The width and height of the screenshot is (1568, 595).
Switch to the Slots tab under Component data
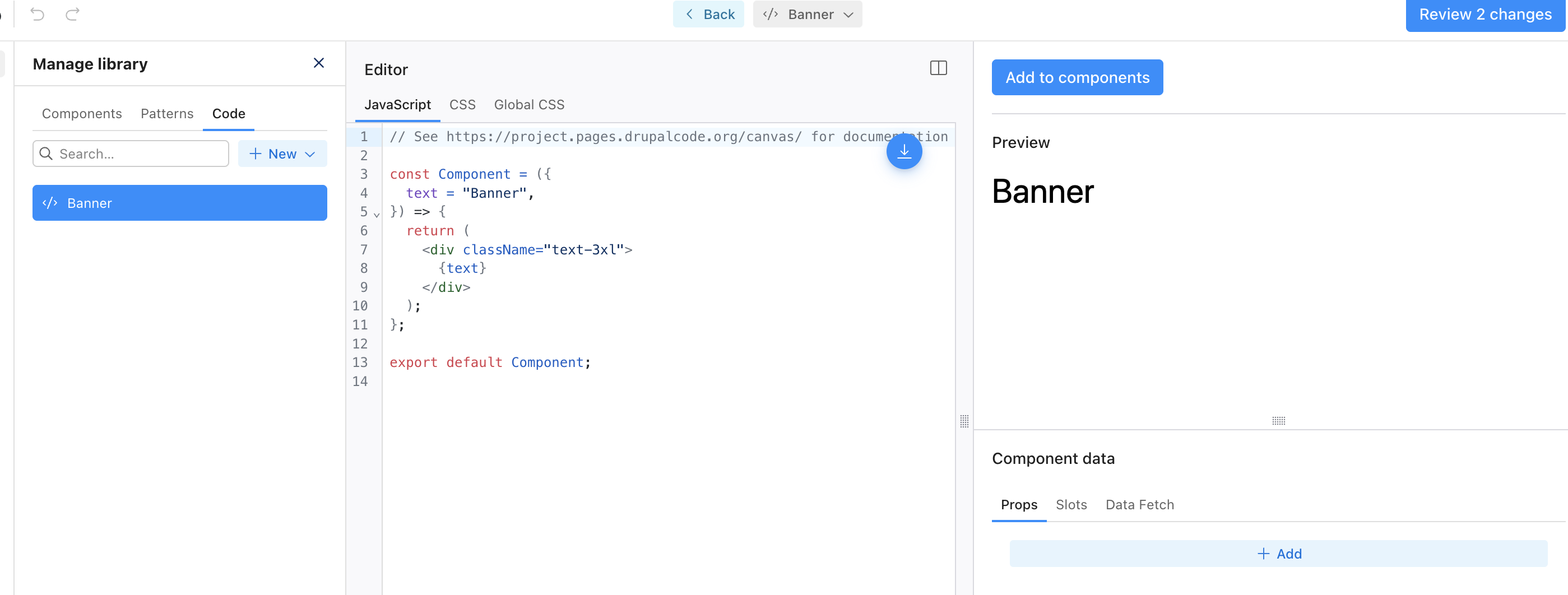[1071, 504]
